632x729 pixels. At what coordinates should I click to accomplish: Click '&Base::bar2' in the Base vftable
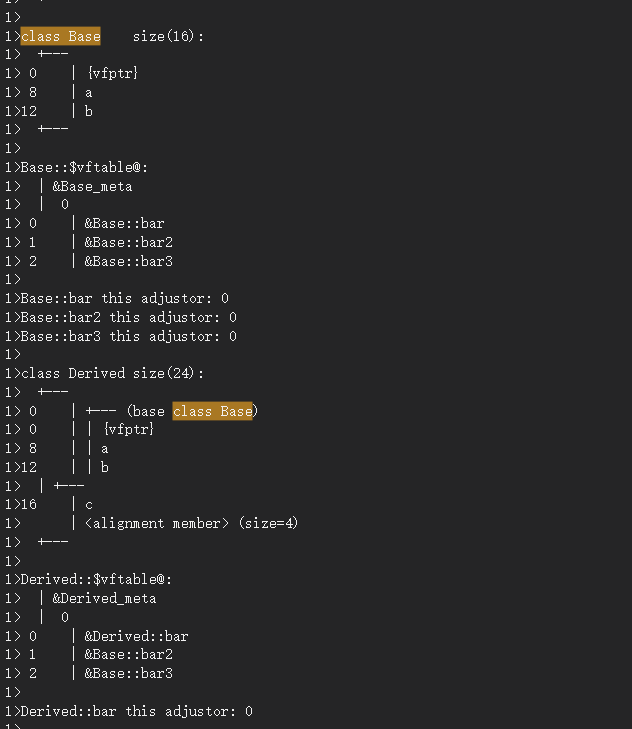click(128, 242)
